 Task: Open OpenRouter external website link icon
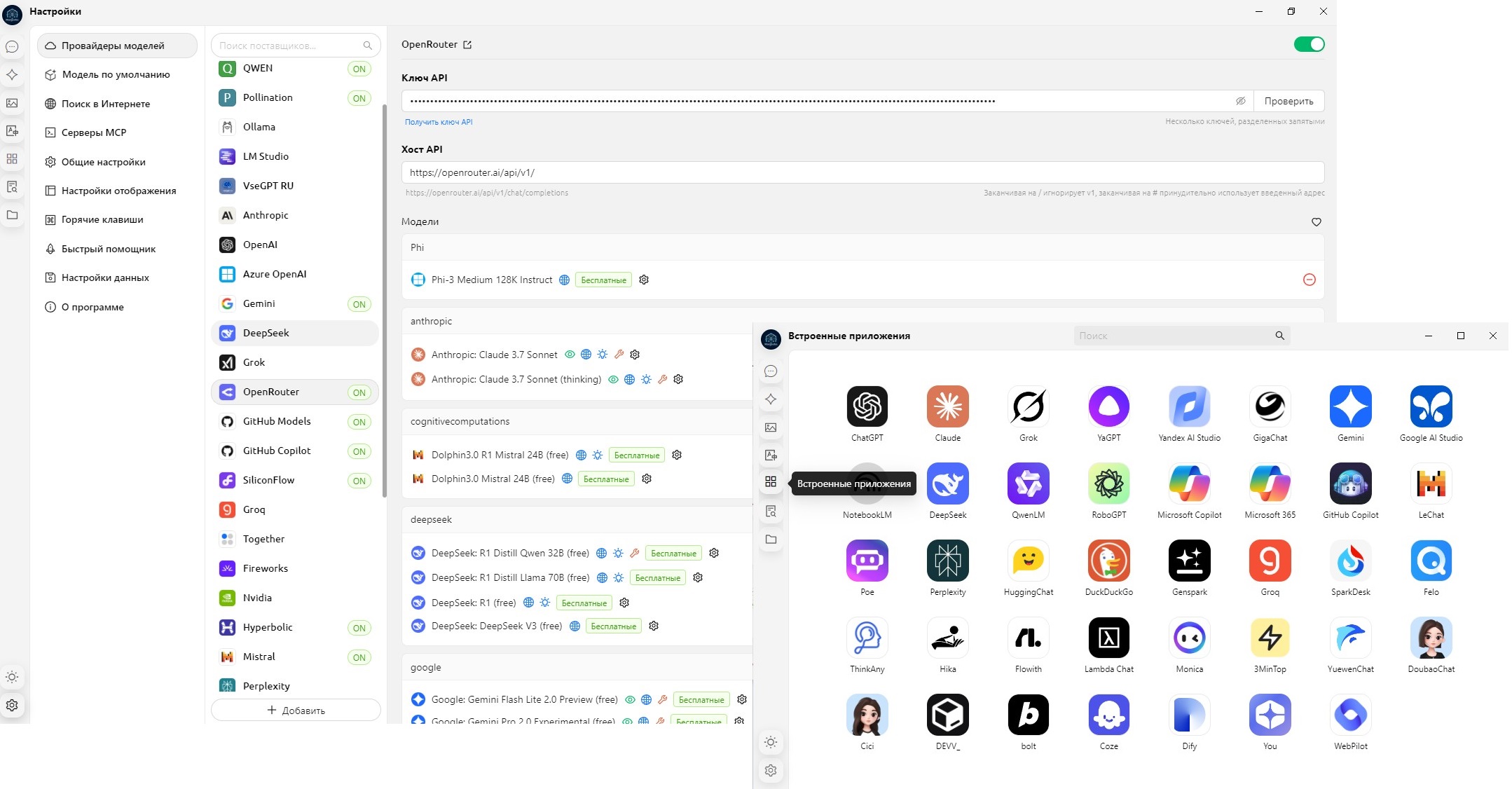point(467,45)
